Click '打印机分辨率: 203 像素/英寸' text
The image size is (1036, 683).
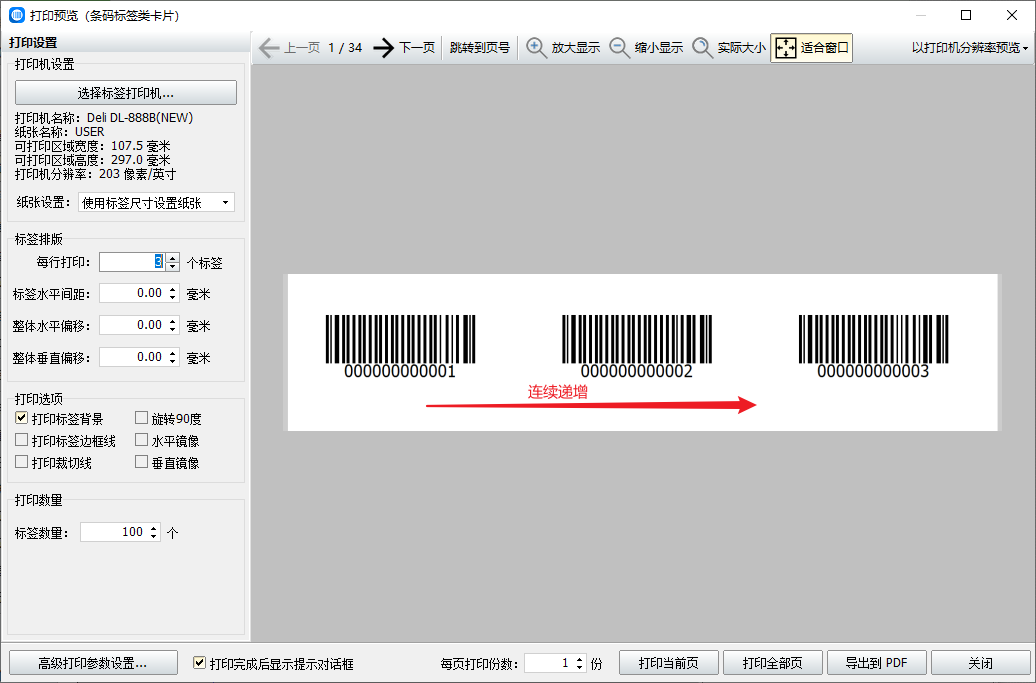click(x=95, y=174)
